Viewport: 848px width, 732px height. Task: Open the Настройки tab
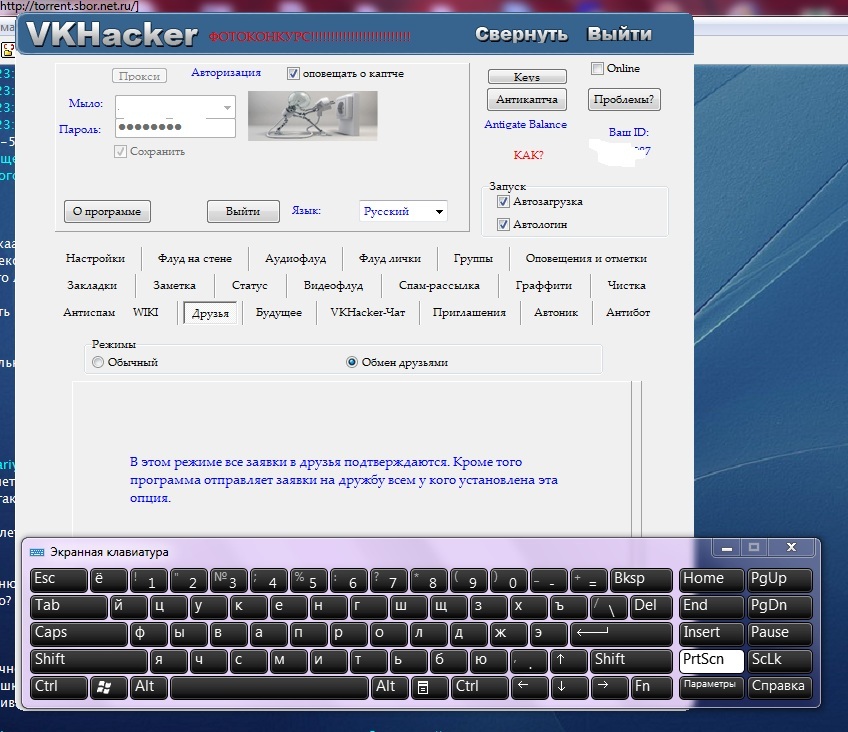click(x=95, y=258)
